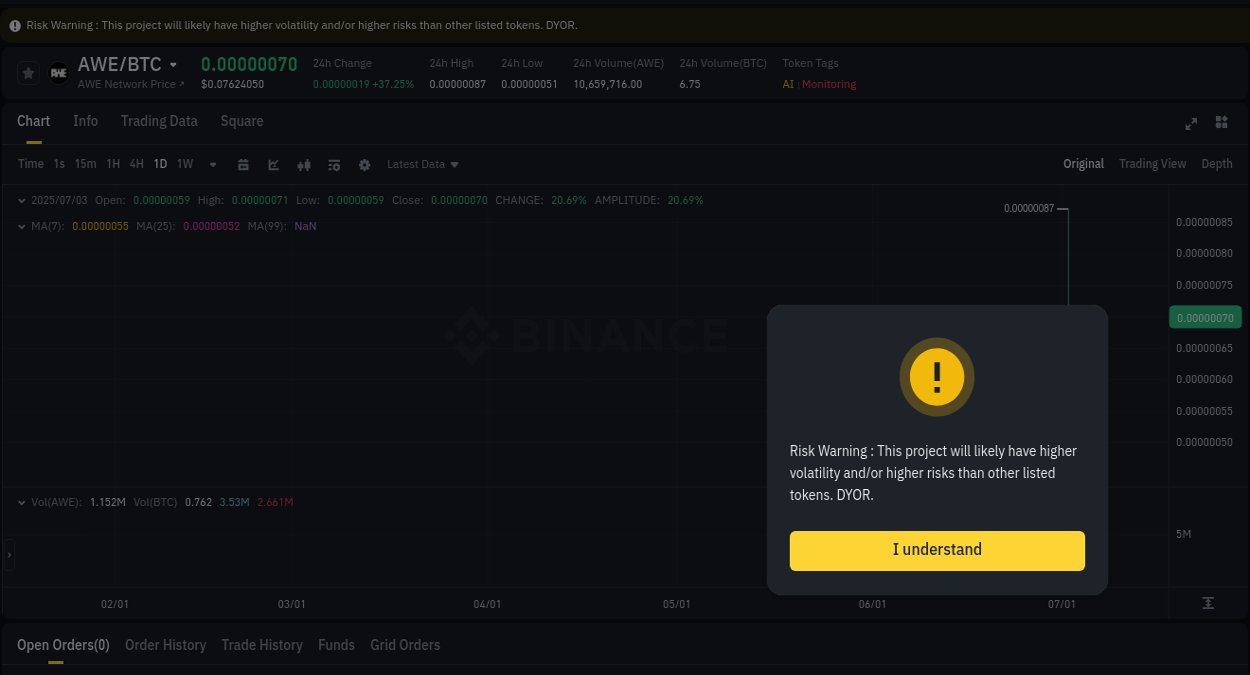Select the 4H timeframe
Screen dimensions: 1250x675
coord(136,164)
